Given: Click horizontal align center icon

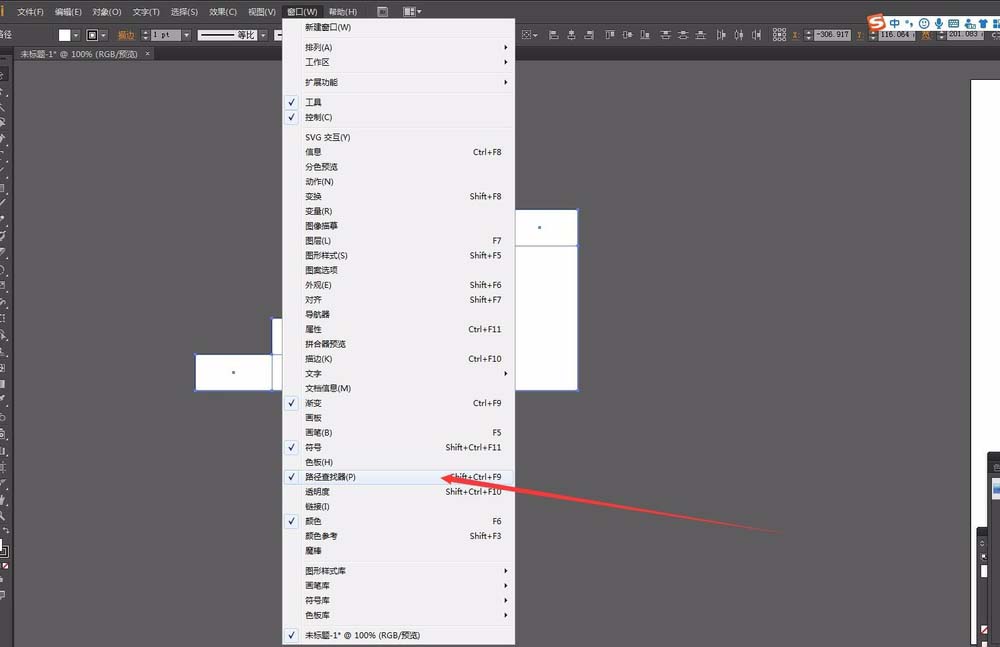Looking at the screenshot, I should pyautogui.click(x=571, y=35).
